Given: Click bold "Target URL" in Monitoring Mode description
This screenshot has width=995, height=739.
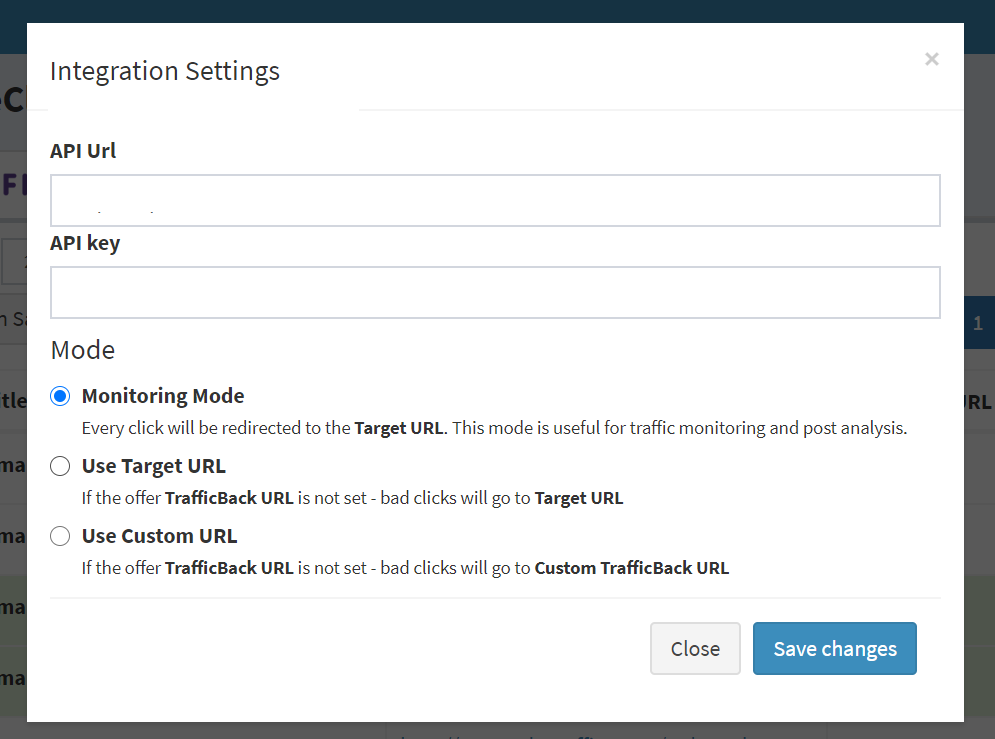Looking at the screenshot, I should (399, 428).
